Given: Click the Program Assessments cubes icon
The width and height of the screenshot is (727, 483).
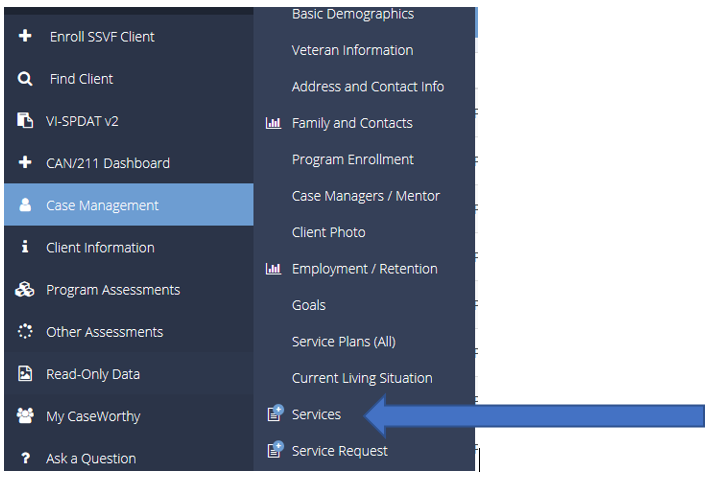Looking at the screenshot, I should (x=26, y=290).
